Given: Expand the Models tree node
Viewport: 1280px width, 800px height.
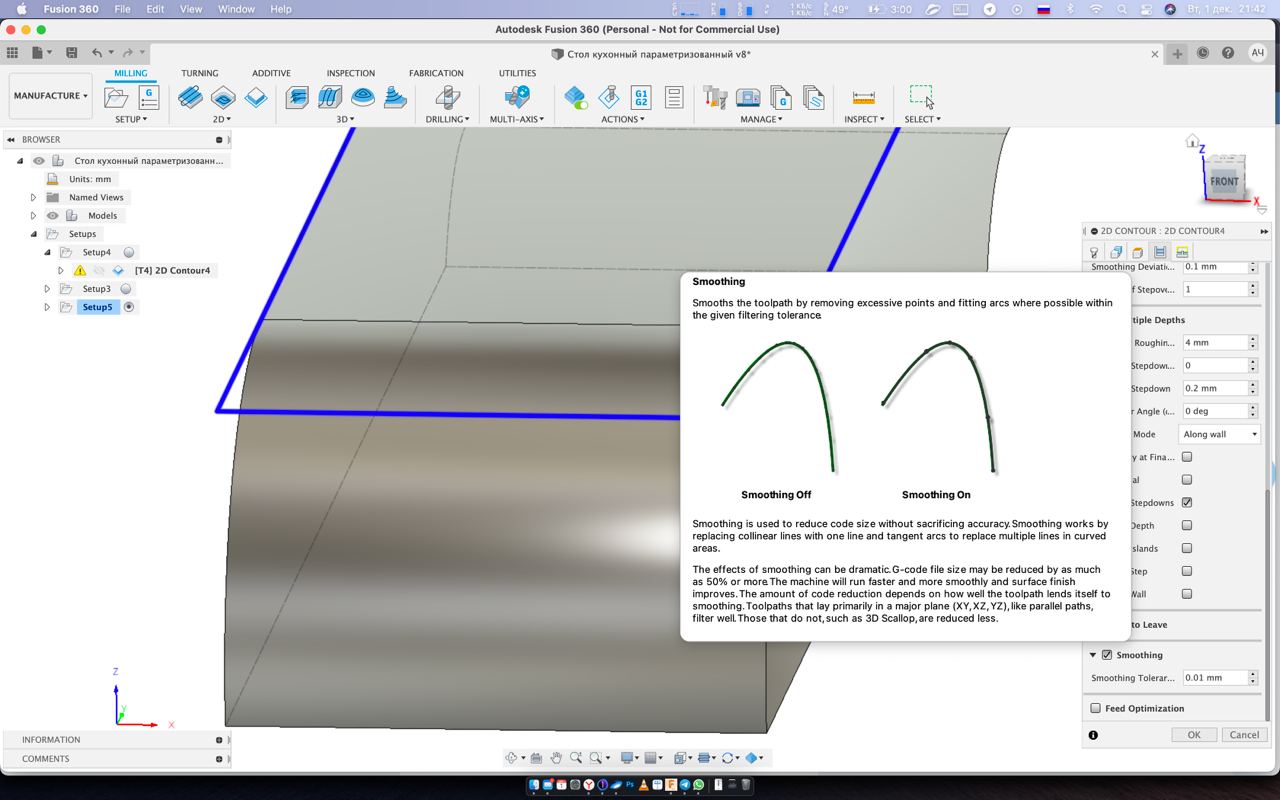Looking at the screenshot, I should (34, 215).
